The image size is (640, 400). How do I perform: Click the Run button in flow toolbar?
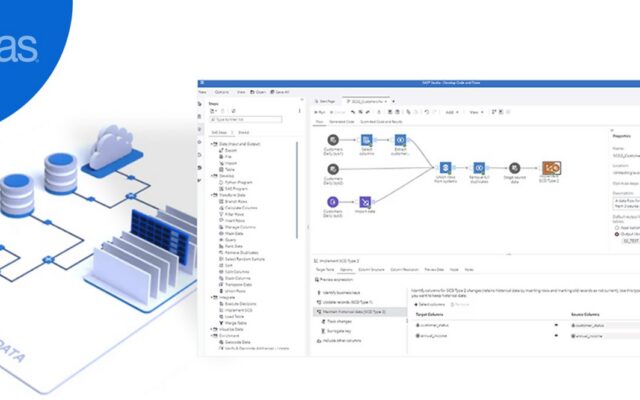pyautogui.click(x=320, y=112)
